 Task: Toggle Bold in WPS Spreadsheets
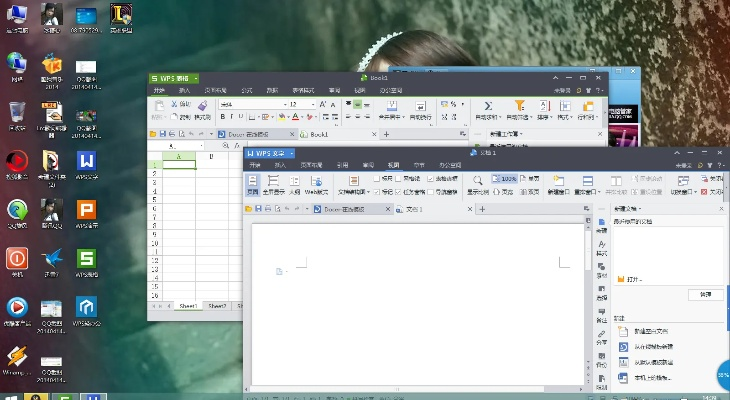[223, 116]
